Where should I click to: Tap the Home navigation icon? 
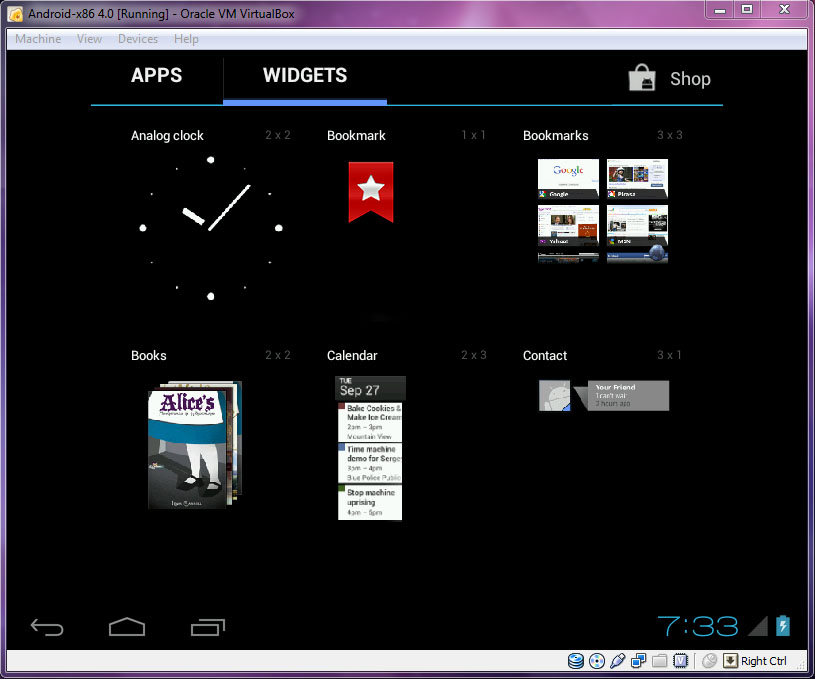coord(127,627)
